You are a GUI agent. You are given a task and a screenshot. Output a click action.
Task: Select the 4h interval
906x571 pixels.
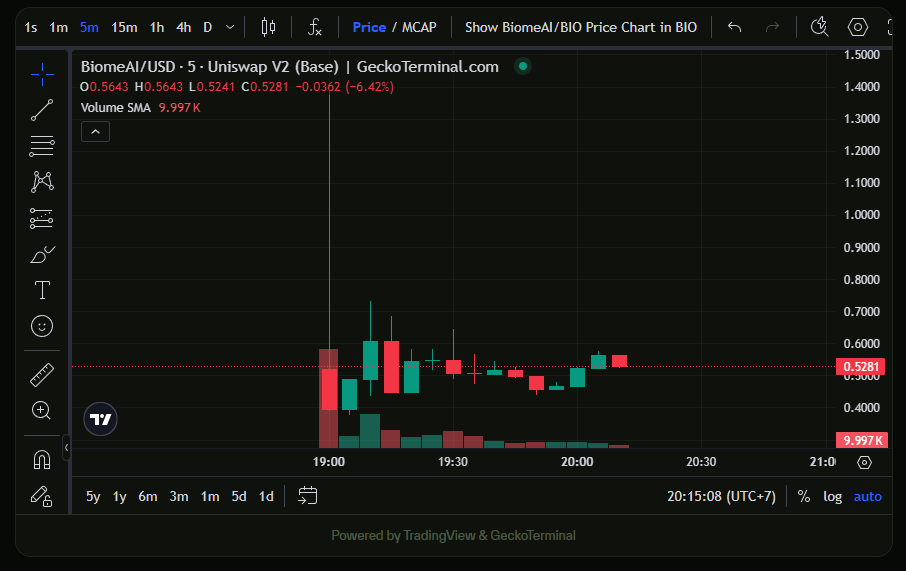pos(184,27)
